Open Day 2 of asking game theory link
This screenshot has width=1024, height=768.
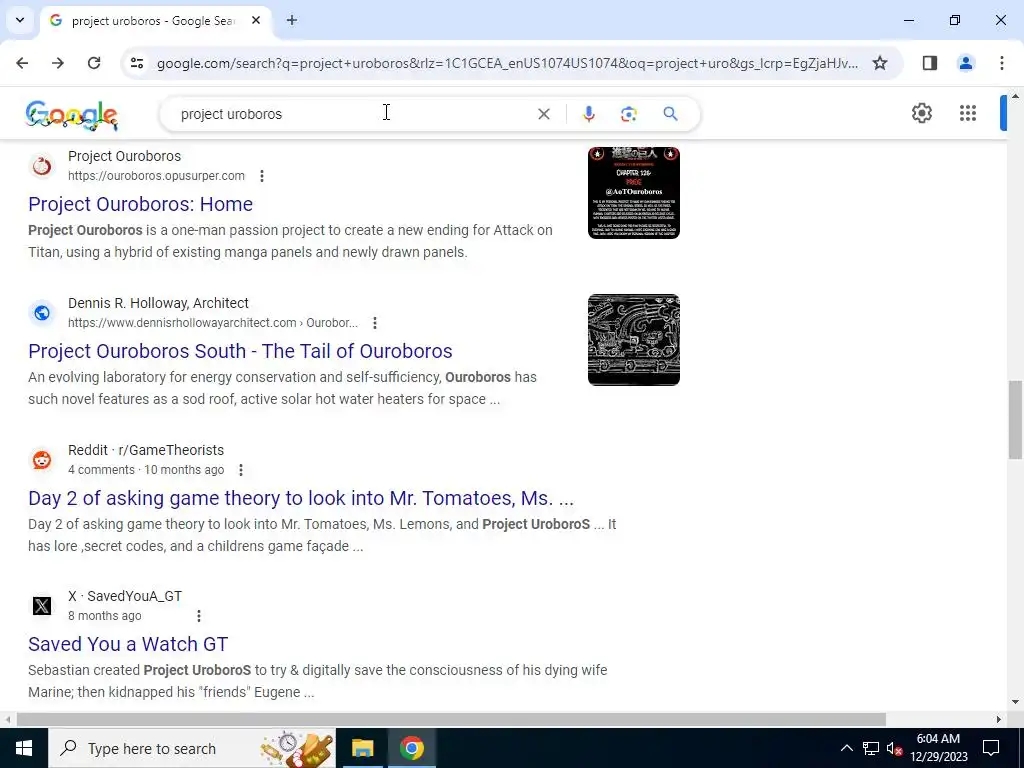coord(301,498)
